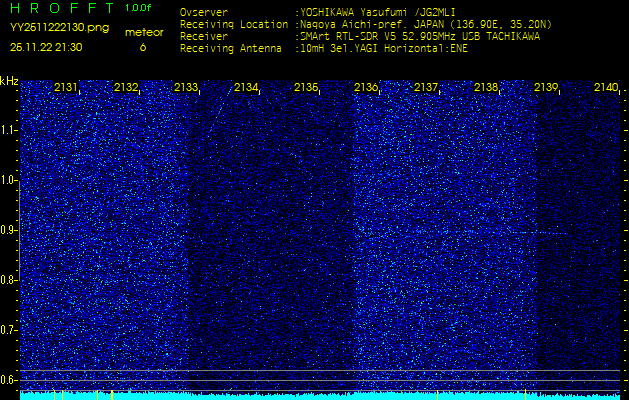629x400 pixels.
Task: Click the 2134 time label
Action: point(246,87)
